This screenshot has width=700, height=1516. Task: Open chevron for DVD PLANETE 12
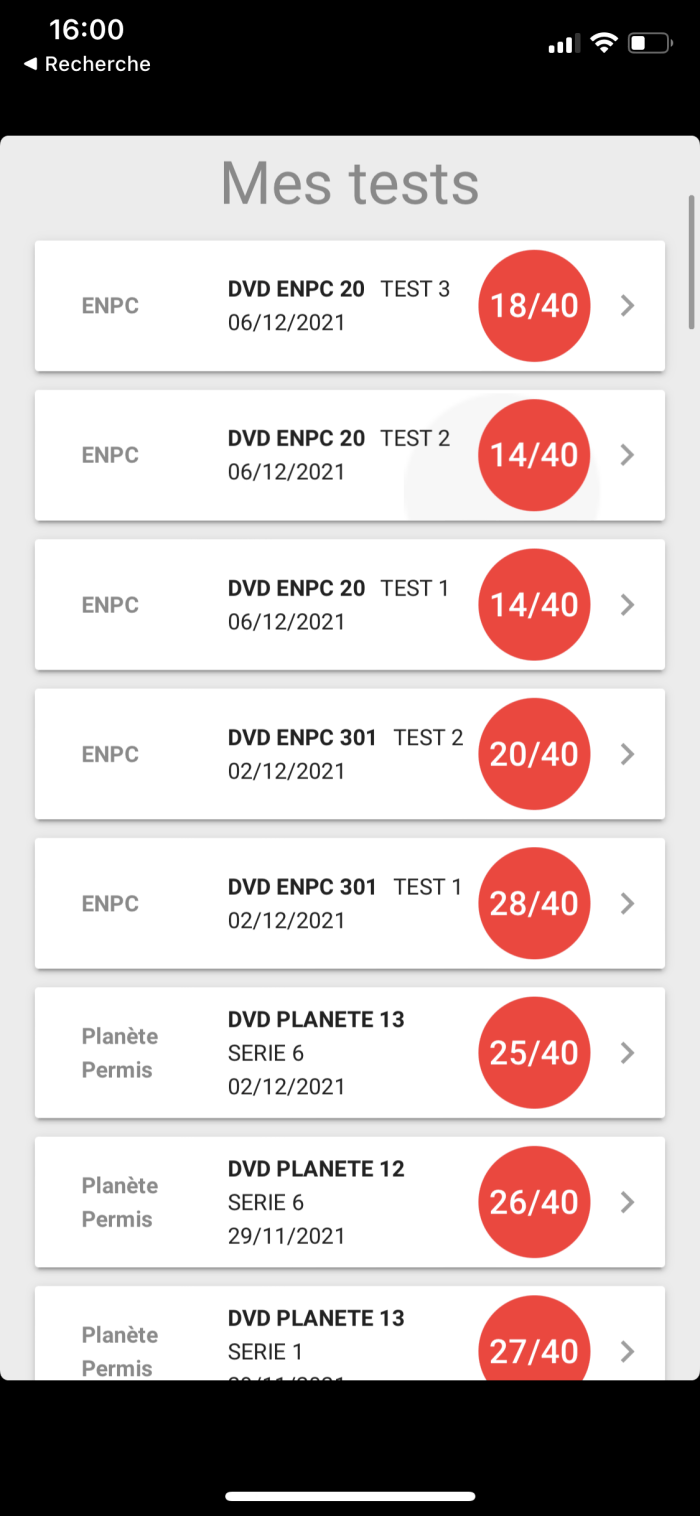point(628,1202)
